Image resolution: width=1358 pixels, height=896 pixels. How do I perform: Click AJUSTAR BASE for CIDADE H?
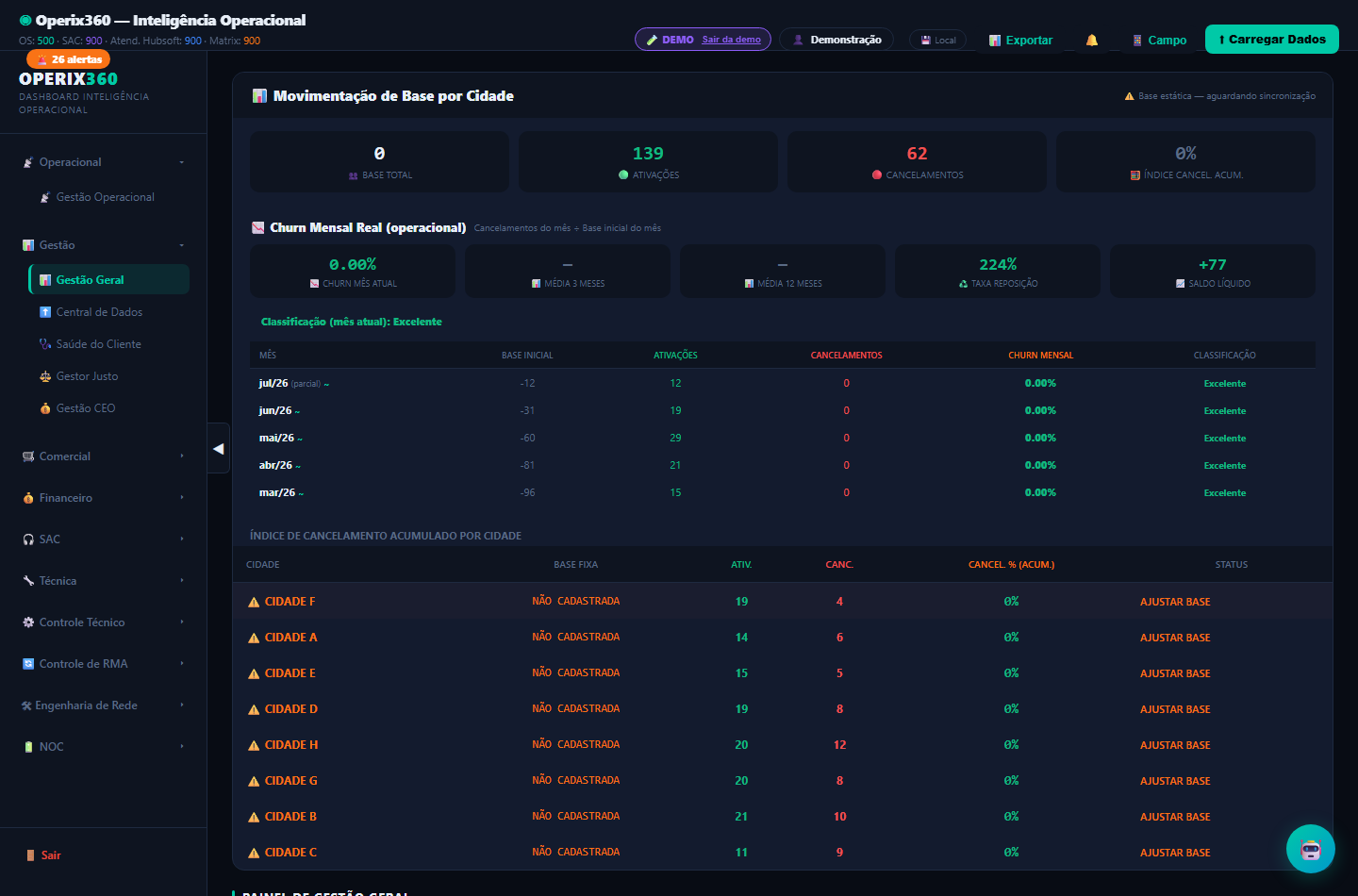(1175, 745)
